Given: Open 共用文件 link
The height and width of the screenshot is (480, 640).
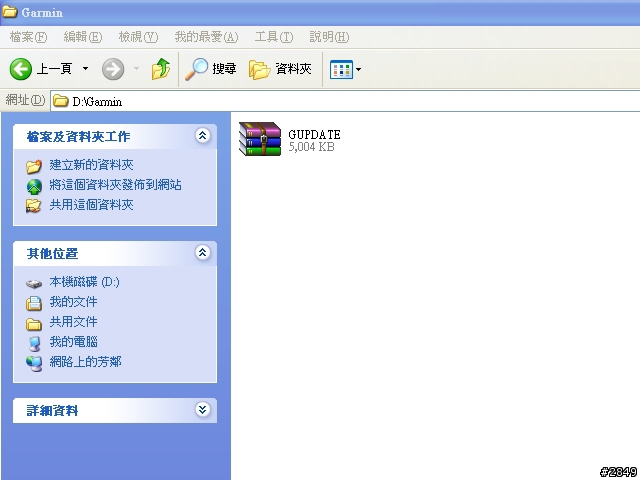Looking at the screenshot, I should click(73, 322).
